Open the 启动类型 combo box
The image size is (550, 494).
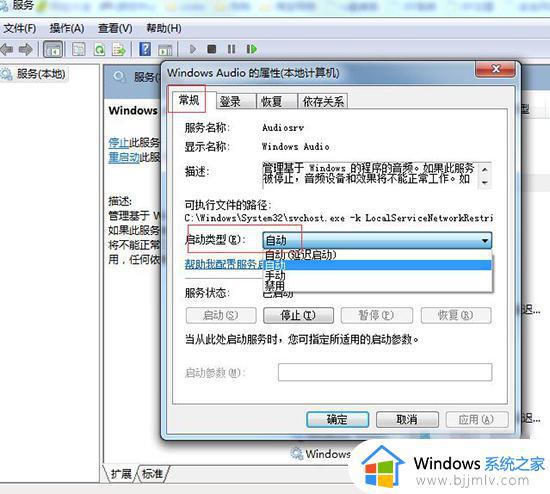377,240
